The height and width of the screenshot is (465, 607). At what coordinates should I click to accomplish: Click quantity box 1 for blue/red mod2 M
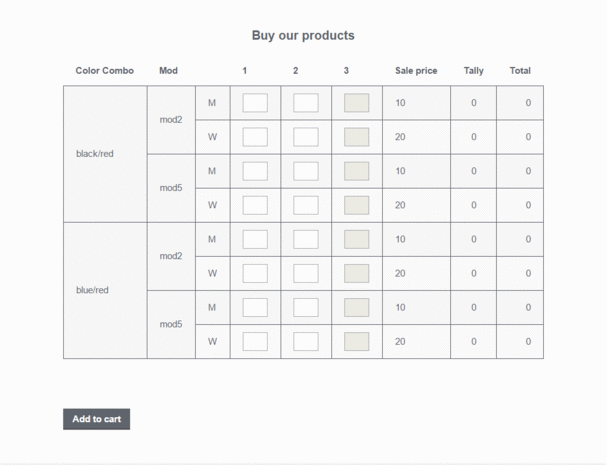[x=255, y=239]
